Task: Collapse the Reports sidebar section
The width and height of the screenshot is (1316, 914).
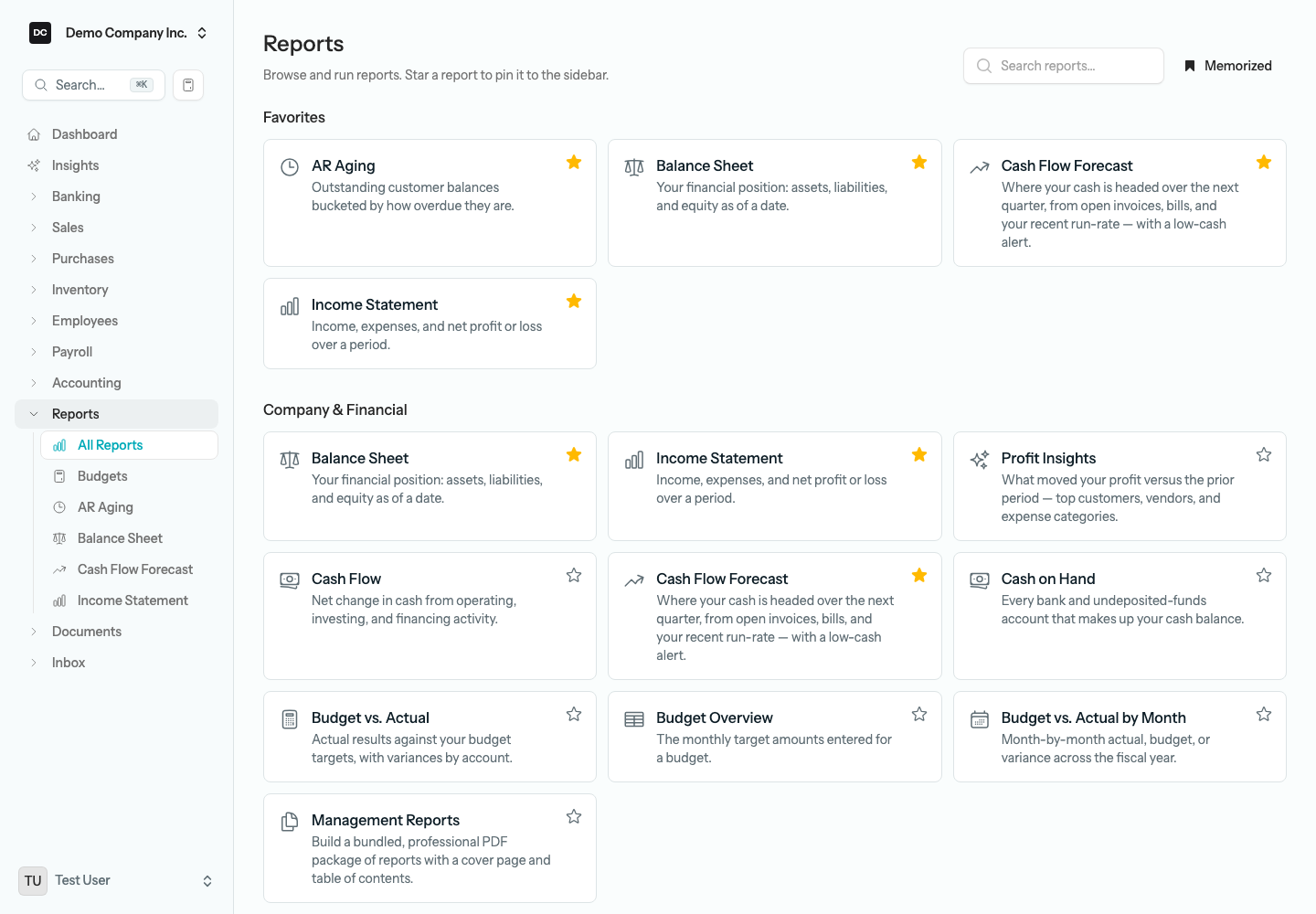Action: coord(116,414)
